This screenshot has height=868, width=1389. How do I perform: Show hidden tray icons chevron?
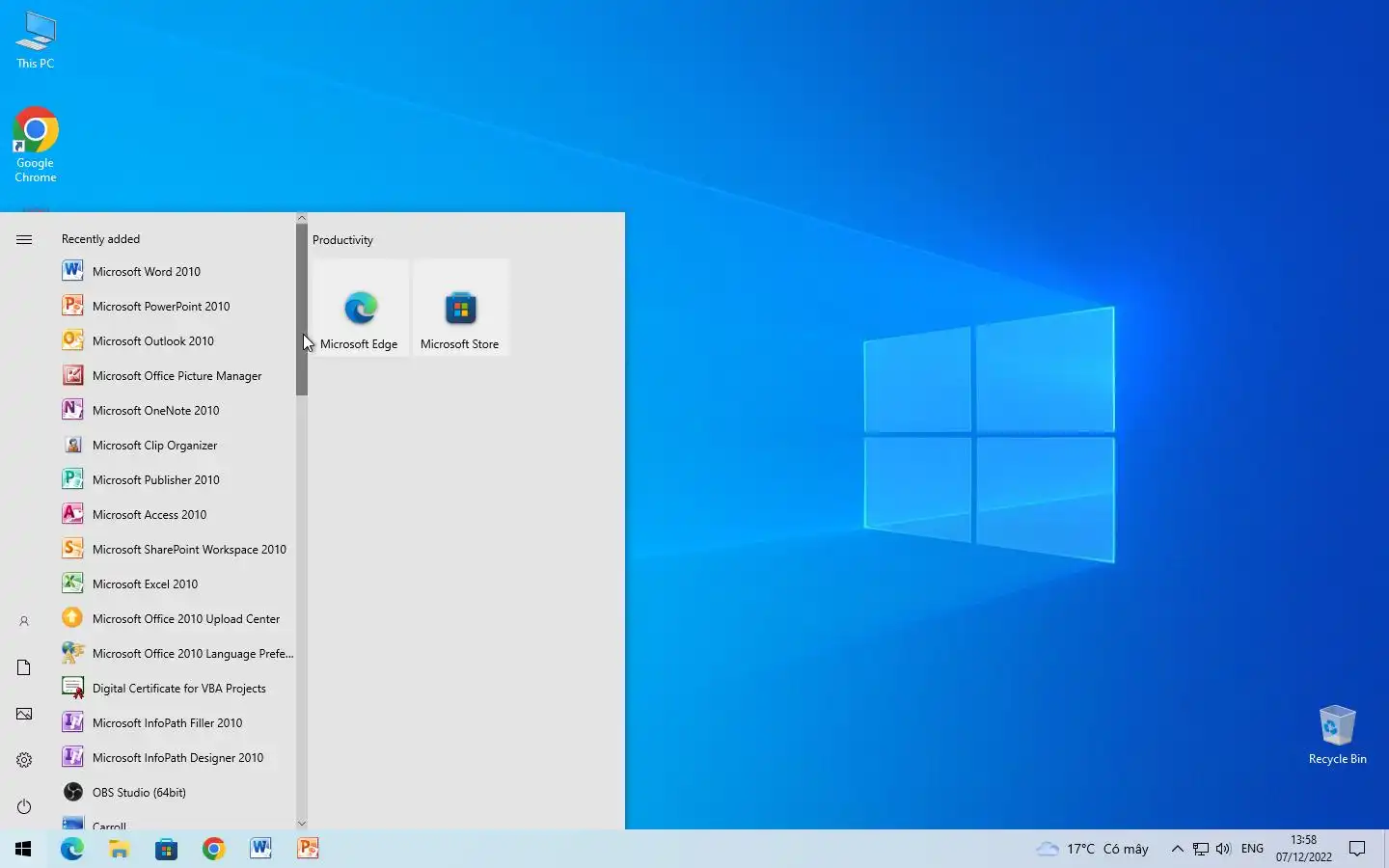[x=1177, y=849]
